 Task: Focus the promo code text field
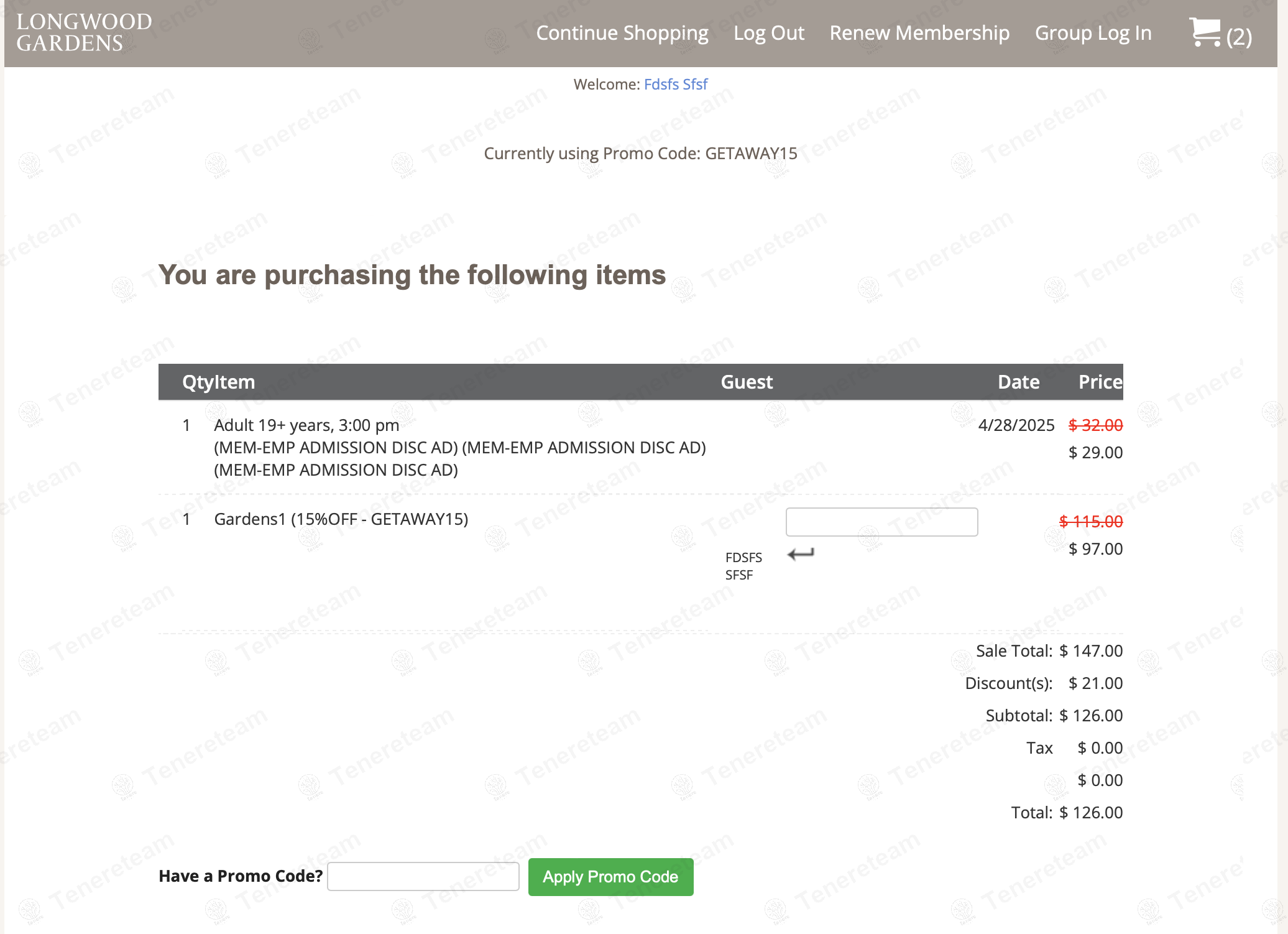pos(423,876)
